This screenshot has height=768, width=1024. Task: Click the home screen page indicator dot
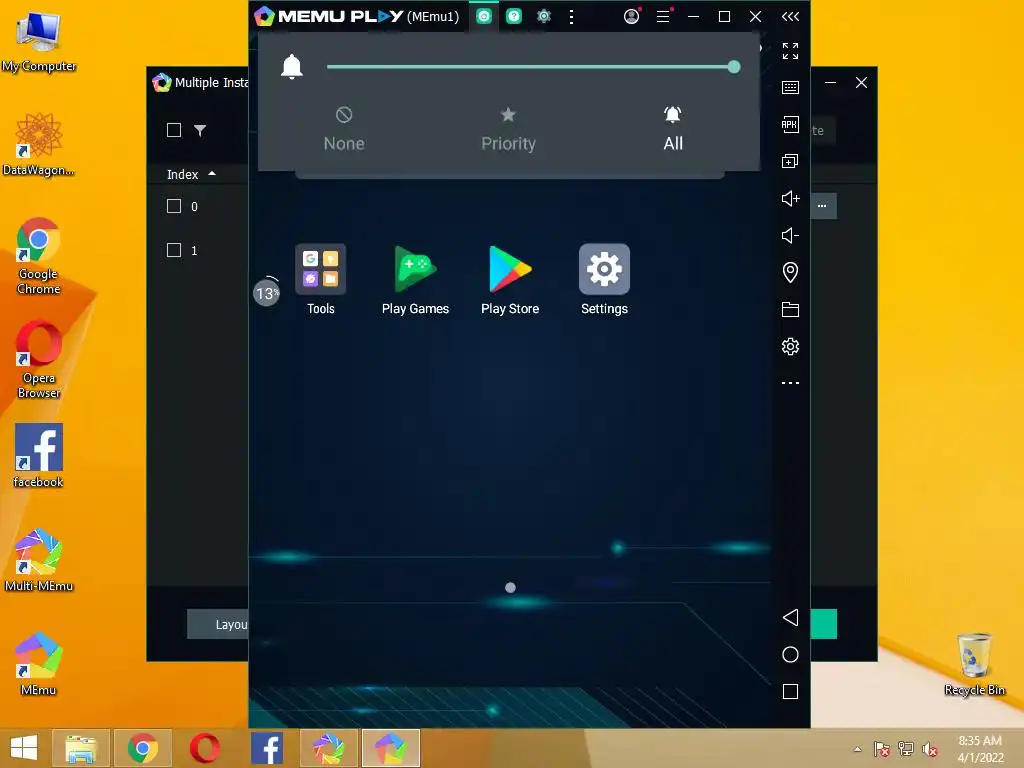tap(510, 588)
